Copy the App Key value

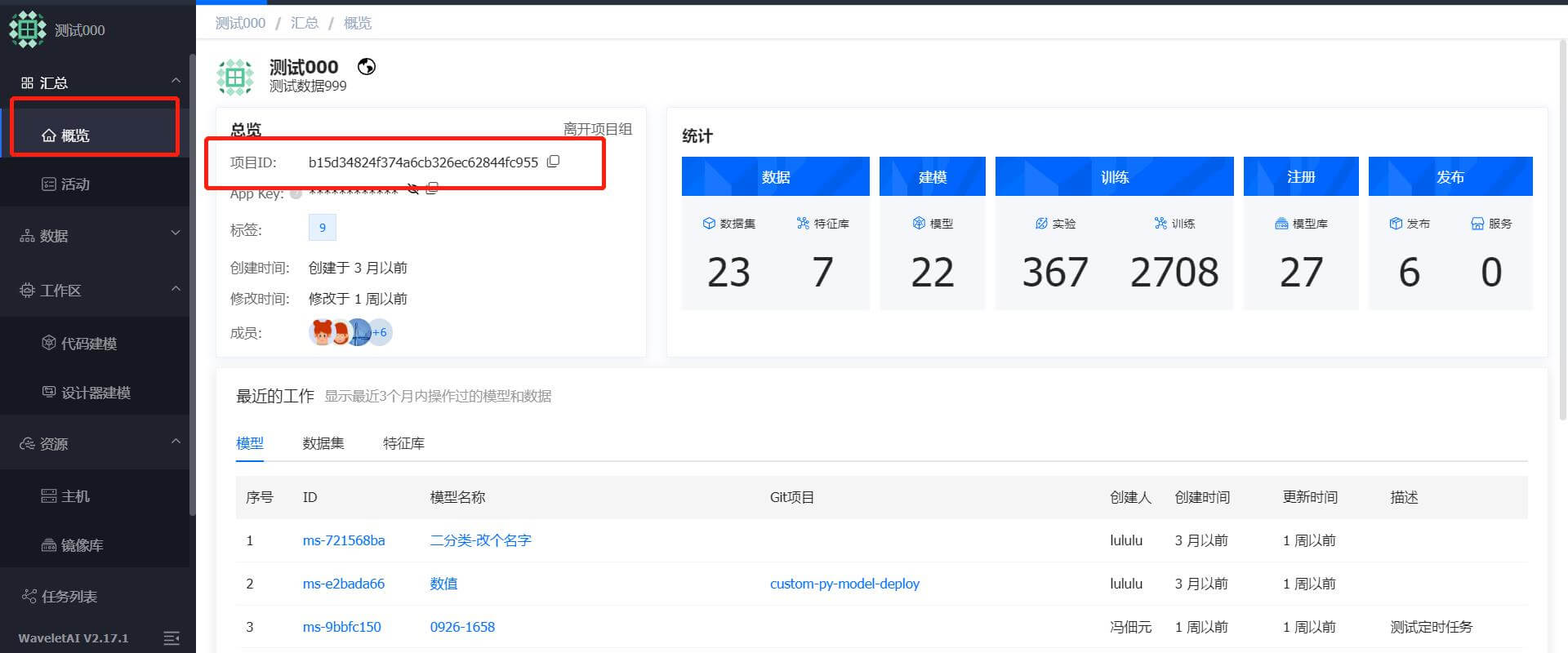coord(432,189)
